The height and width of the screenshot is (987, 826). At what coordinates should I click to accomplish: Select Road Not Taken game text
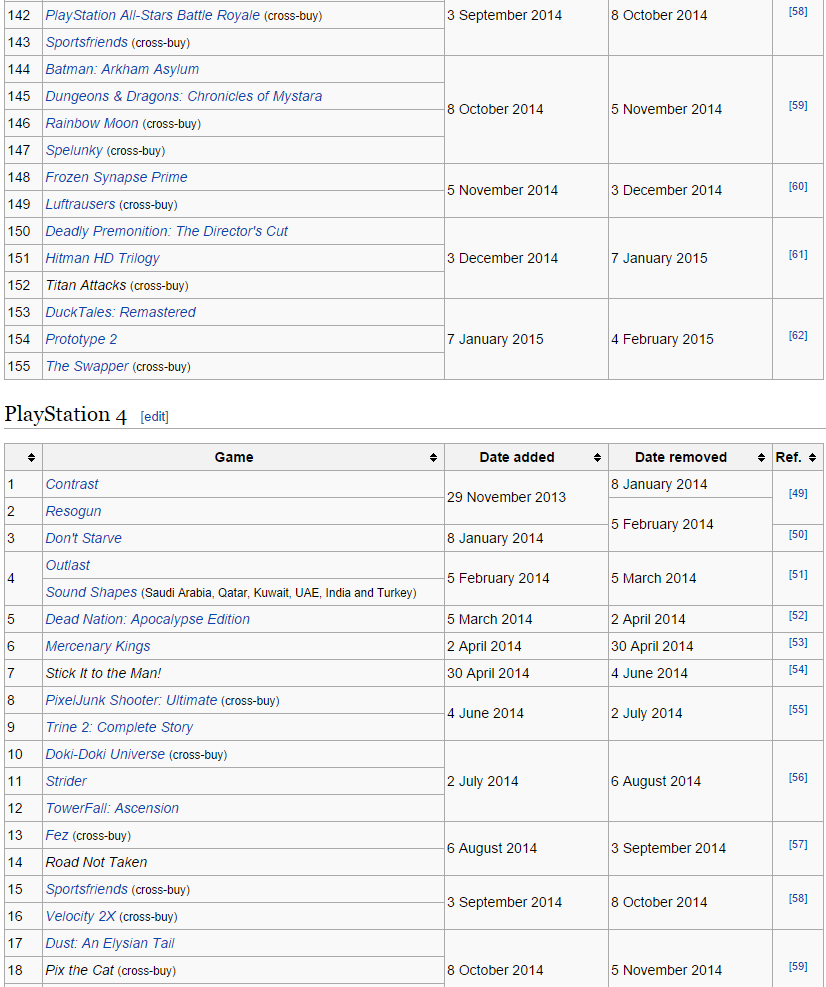(96, 862)
